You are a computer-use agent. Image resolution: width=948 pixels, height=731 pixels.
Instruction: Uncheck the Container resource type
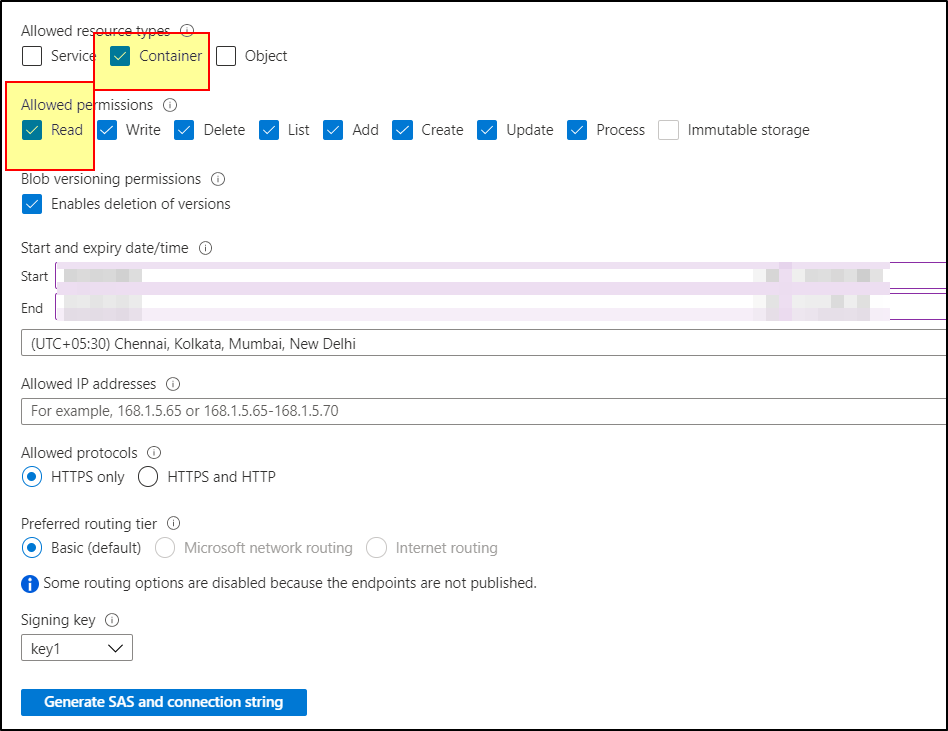tap(120, 56)
